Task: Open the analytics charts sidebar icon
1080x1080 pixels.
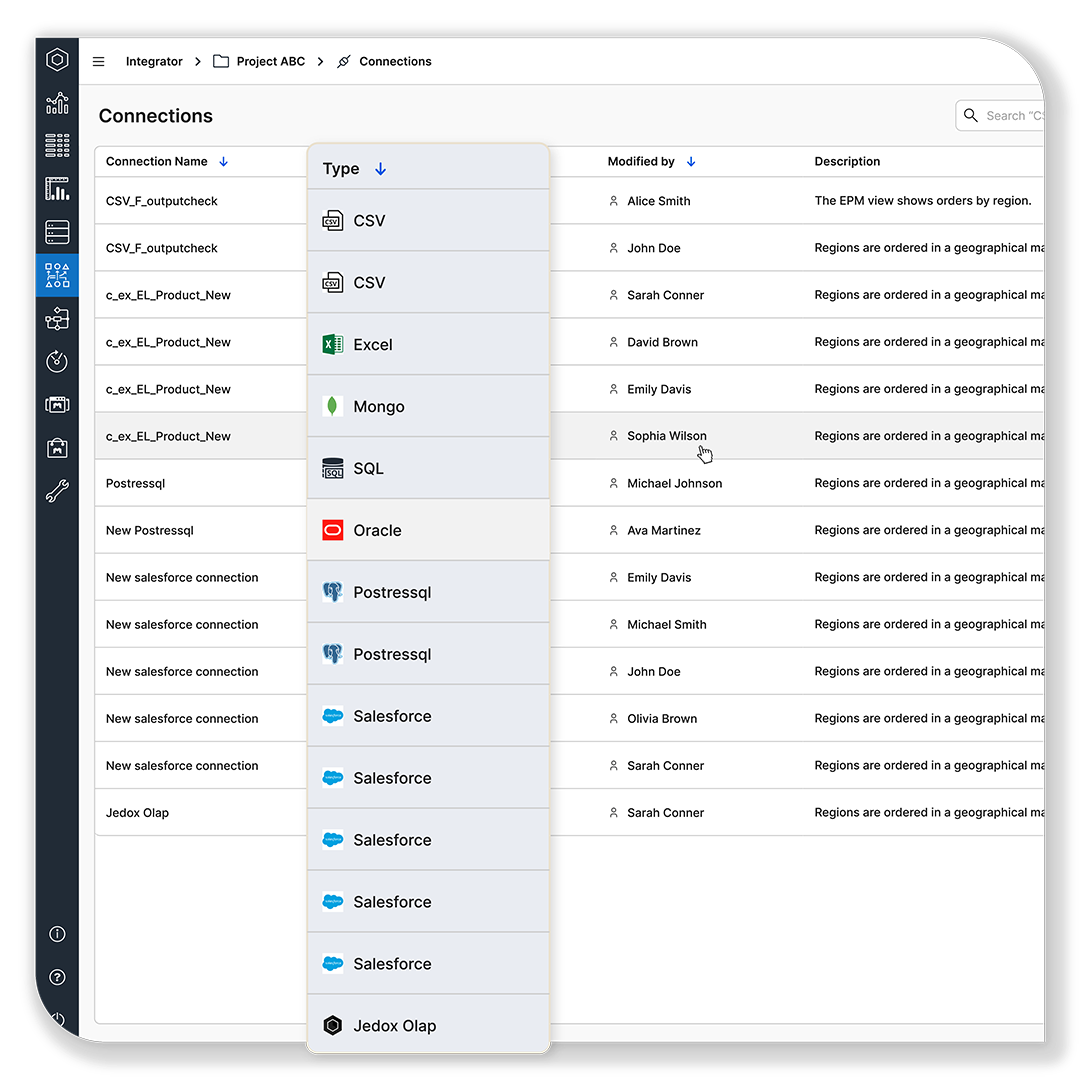Action: pyautogui.click(x=57, y=103)
